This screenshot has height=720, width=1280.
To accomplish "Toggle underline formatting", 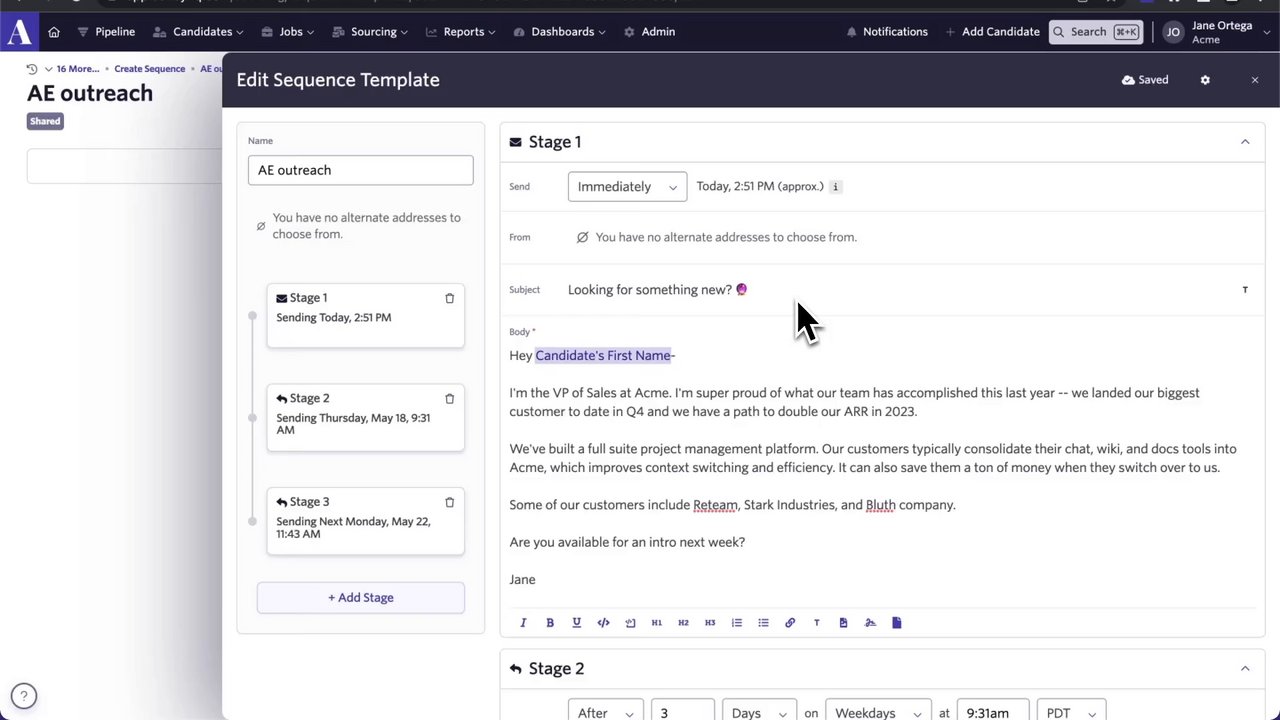I will pos(576,623).
